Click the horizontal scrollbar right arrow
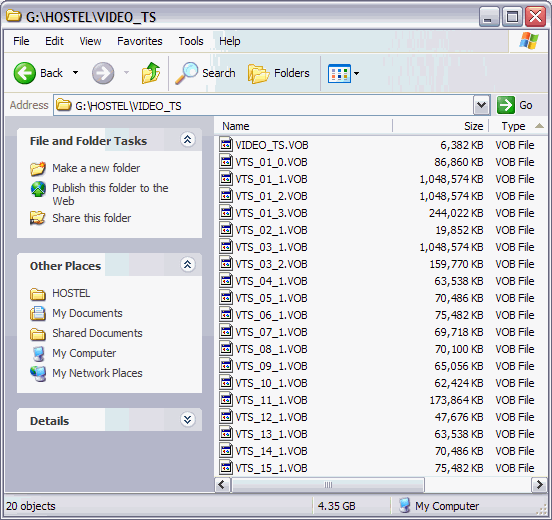The image size is (552, 520). [x=539, y=485]
